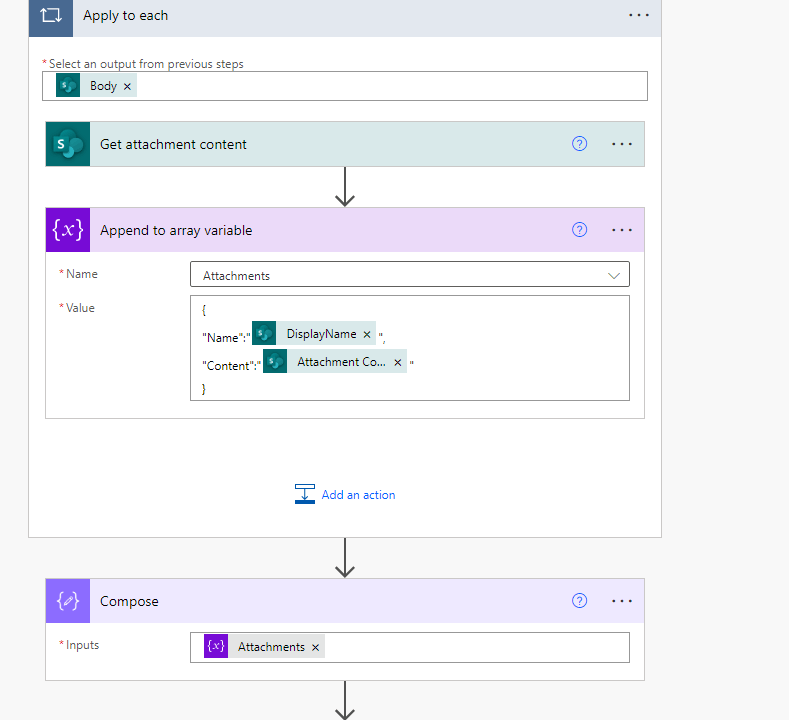Remove the DisplayName token
Screen dimensions: 789x720
tap(367, 334)
